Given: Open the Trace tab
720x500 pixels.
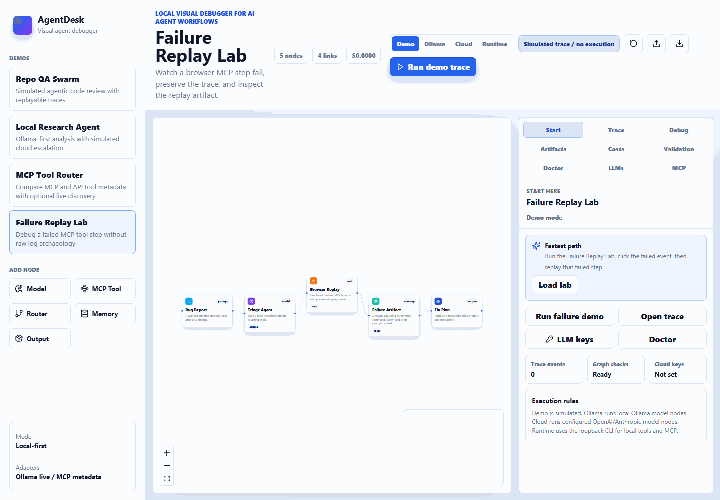Looking at the screenshot, I should pos(616,130).
